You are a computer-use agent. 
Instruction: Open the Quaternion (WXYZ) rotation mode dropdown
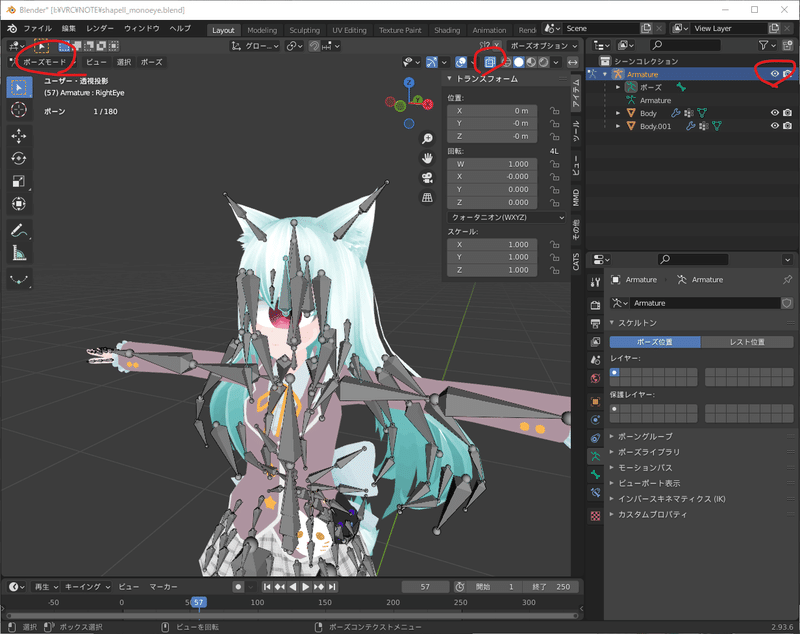pyautogui.click(x=507, y=217)
